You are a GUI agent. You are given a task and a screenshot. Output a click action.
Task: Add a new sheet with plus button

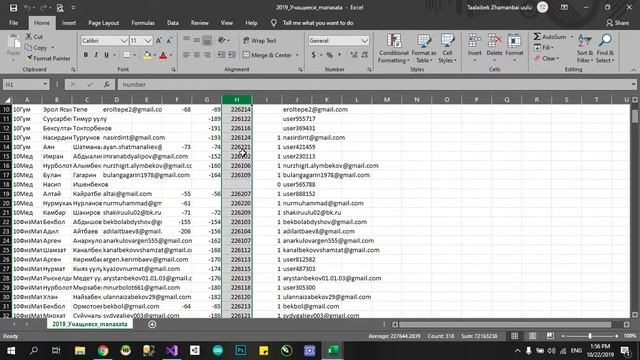(x=152, y=324)
